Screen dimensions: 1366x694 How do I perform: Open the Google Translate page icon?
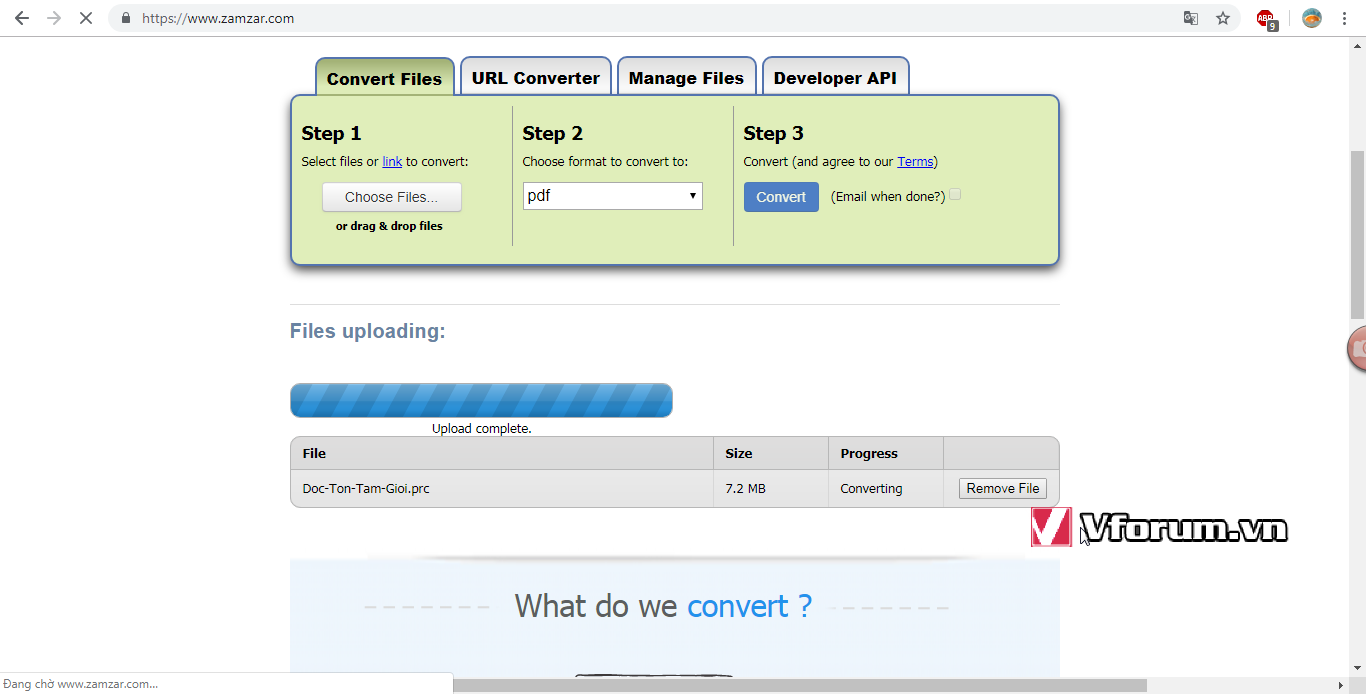click(1191, 18)
